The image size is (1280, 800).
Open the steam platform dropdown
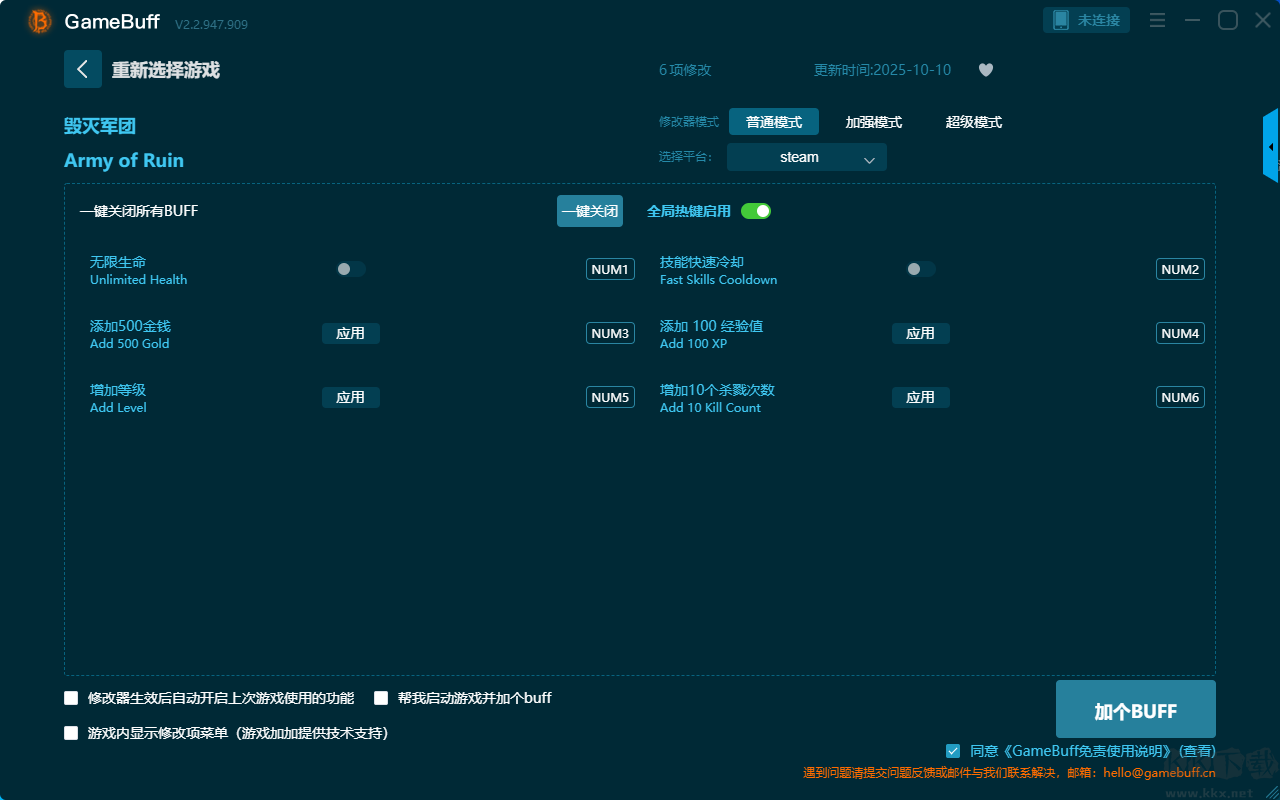[x=806, y=157]
